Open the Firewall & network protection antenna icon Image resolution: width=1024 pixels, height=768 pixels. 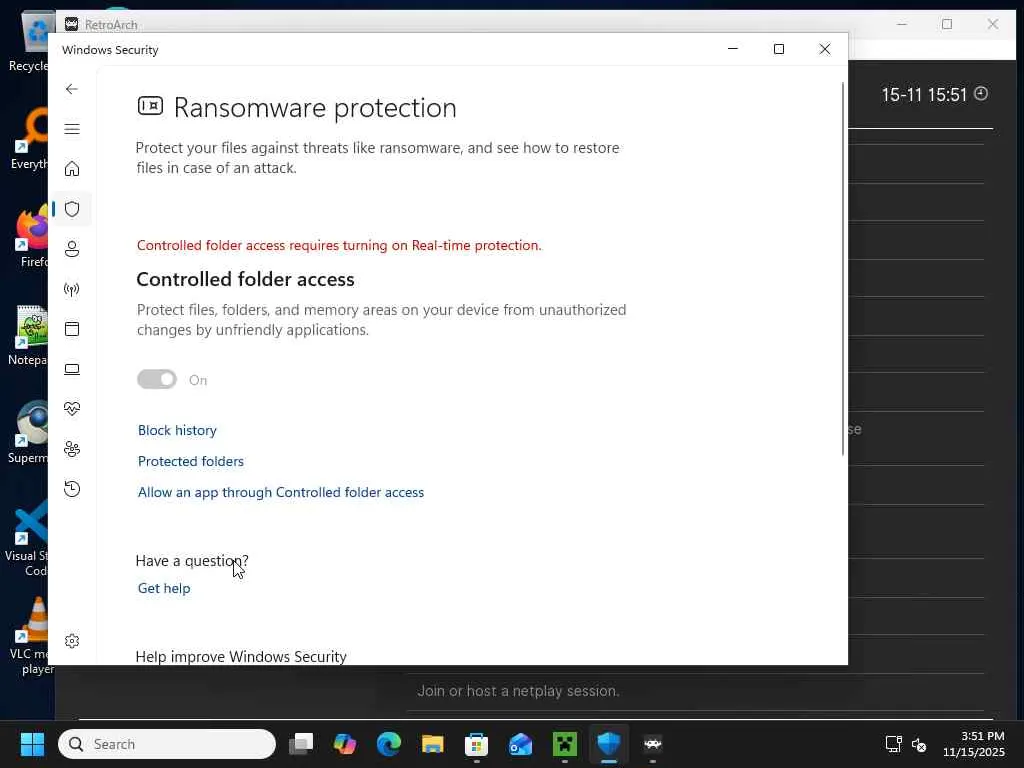(72, 289)
